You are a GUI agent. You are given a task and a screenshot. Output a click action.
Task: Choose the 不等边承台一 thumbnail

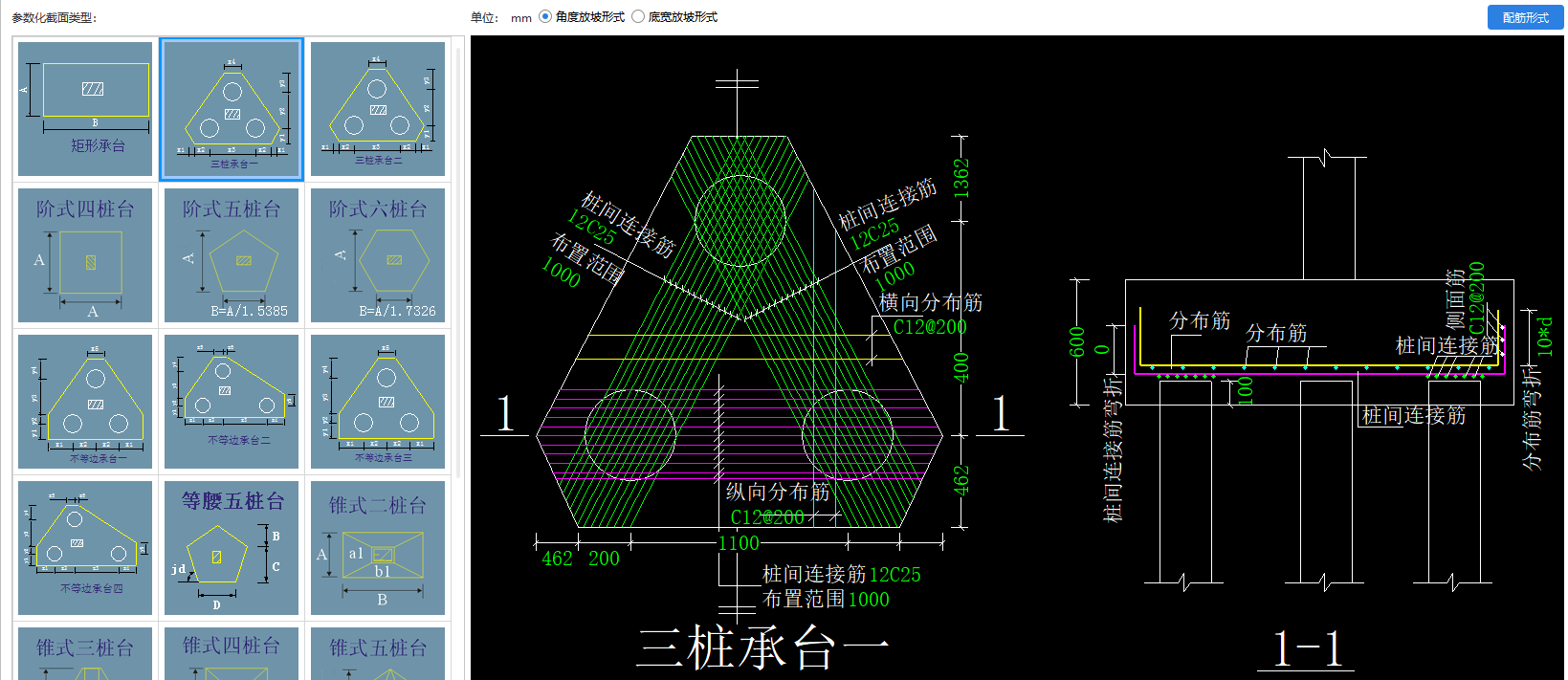85,402
